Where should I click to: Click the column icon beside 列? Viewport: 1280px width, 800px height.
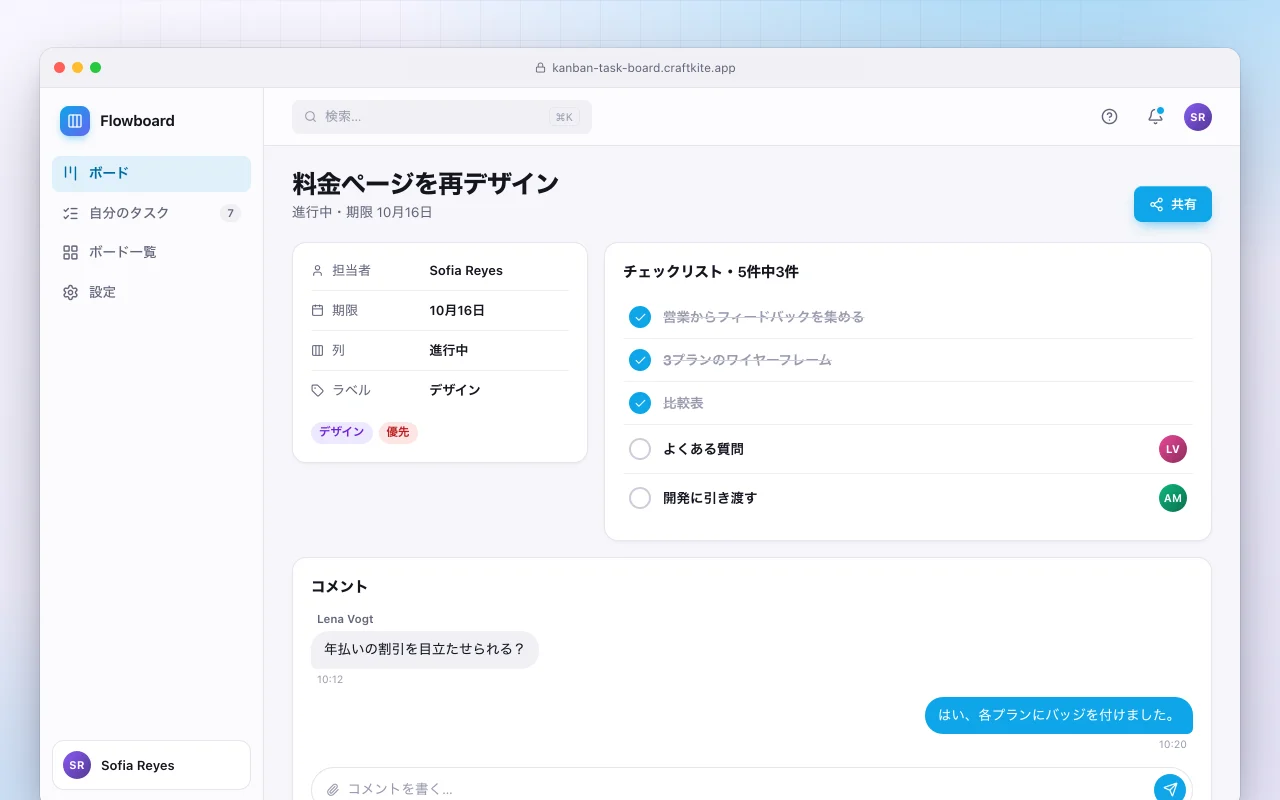(x=318, y=351)
